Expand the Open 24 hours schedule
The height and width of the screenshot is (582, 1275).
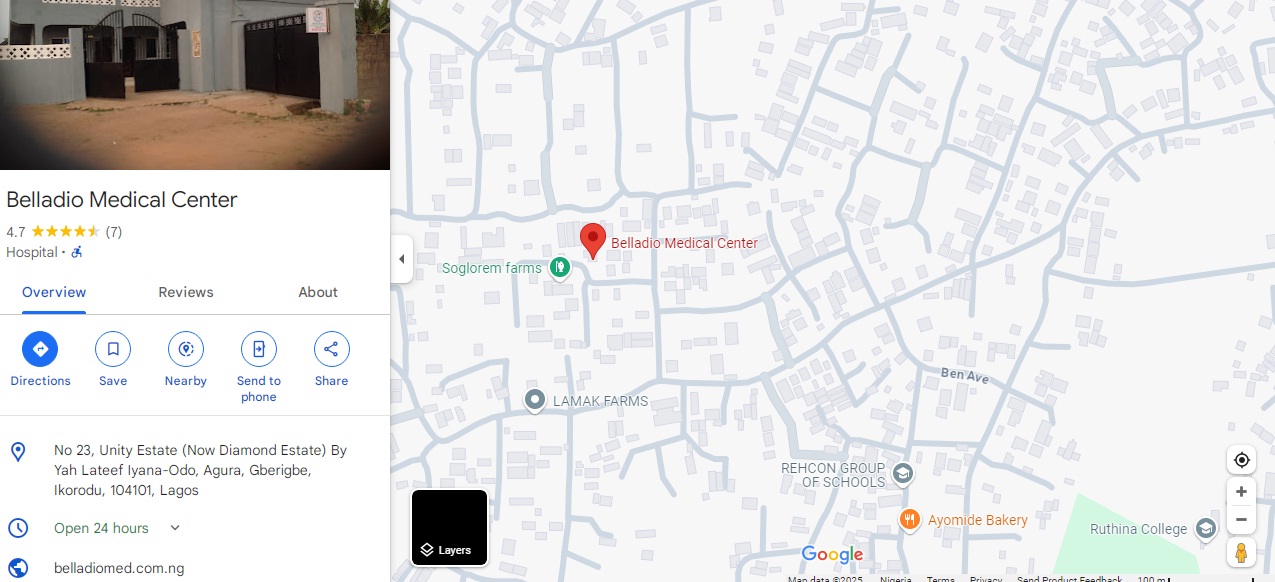coord(175,528)
